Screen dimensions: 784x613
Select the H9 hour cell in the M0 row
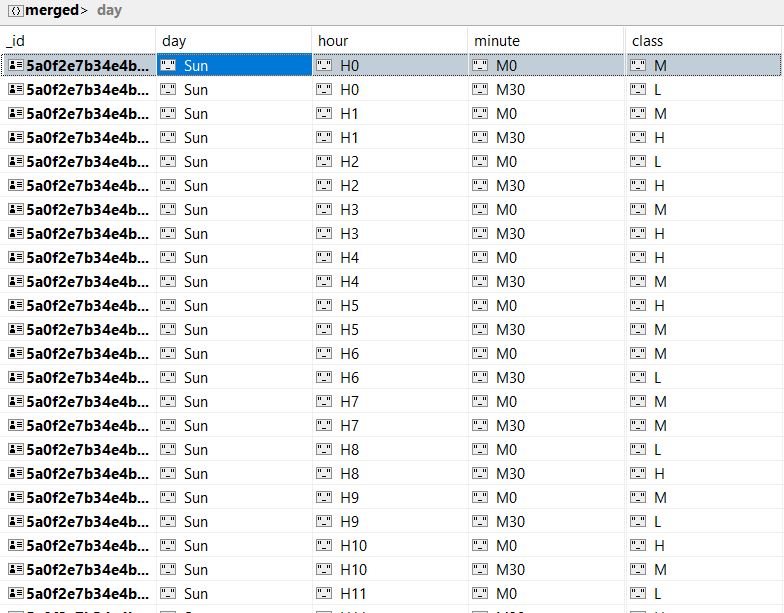click(390, 497)
